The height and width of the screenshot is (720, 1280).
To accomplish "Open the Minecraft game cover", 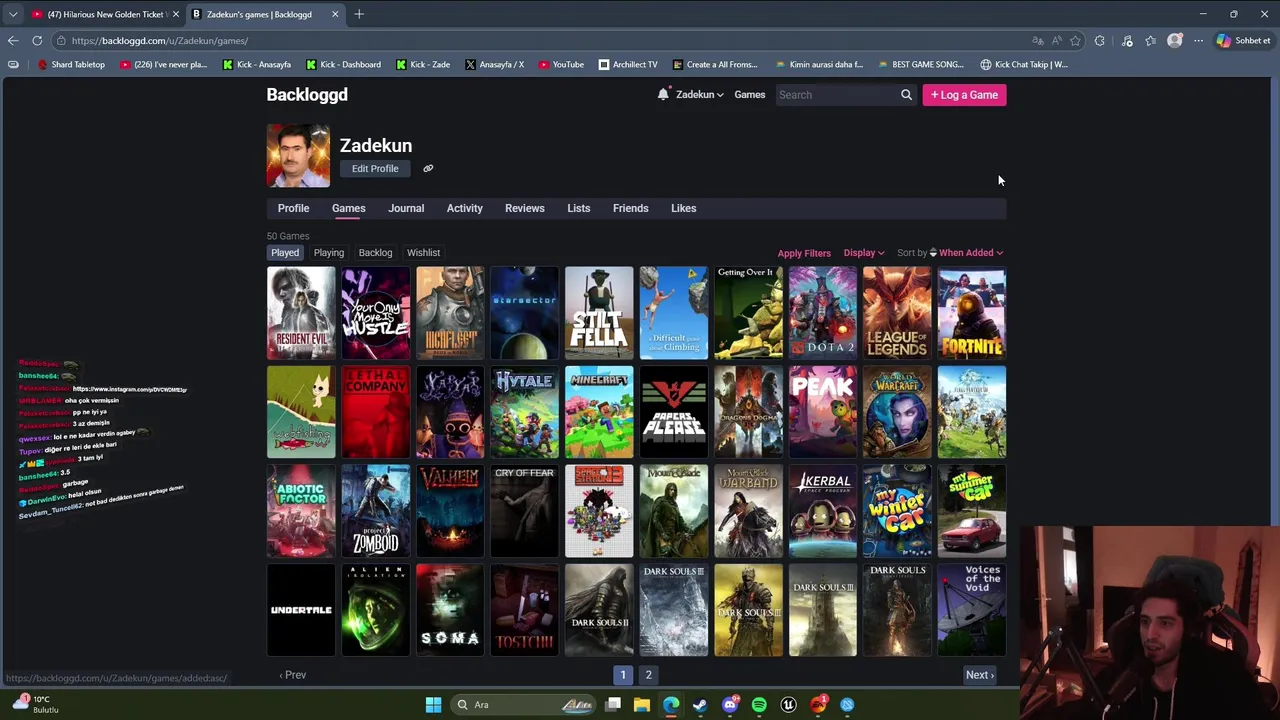I will [599, 412].
